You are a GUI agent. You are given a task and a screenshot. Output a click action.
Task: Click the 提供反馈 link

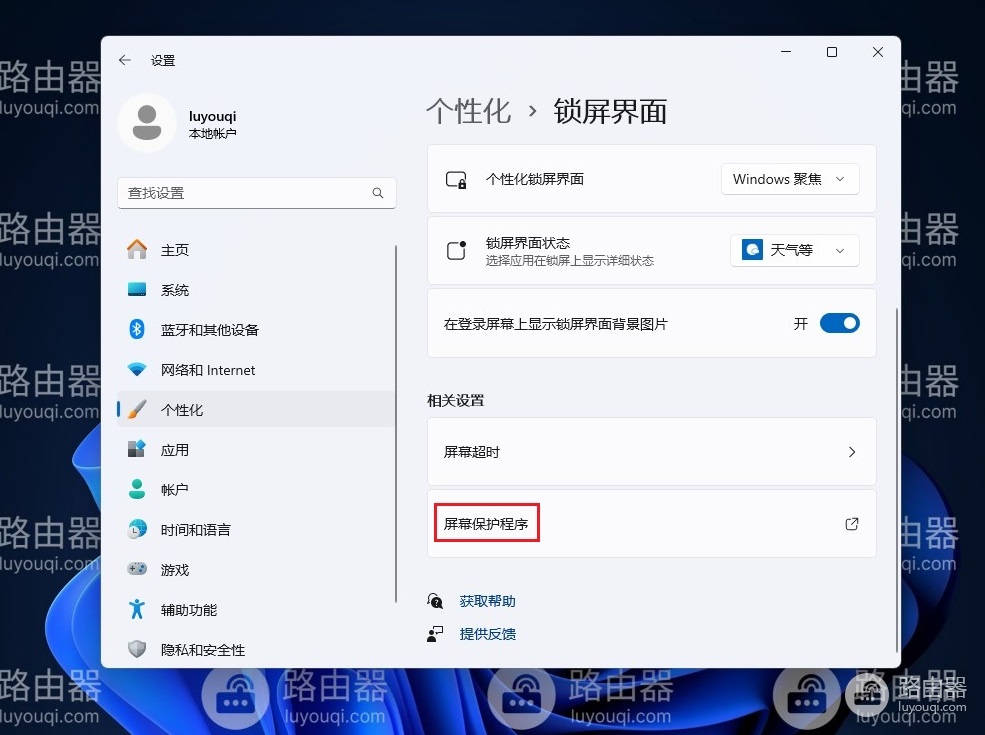487,634
